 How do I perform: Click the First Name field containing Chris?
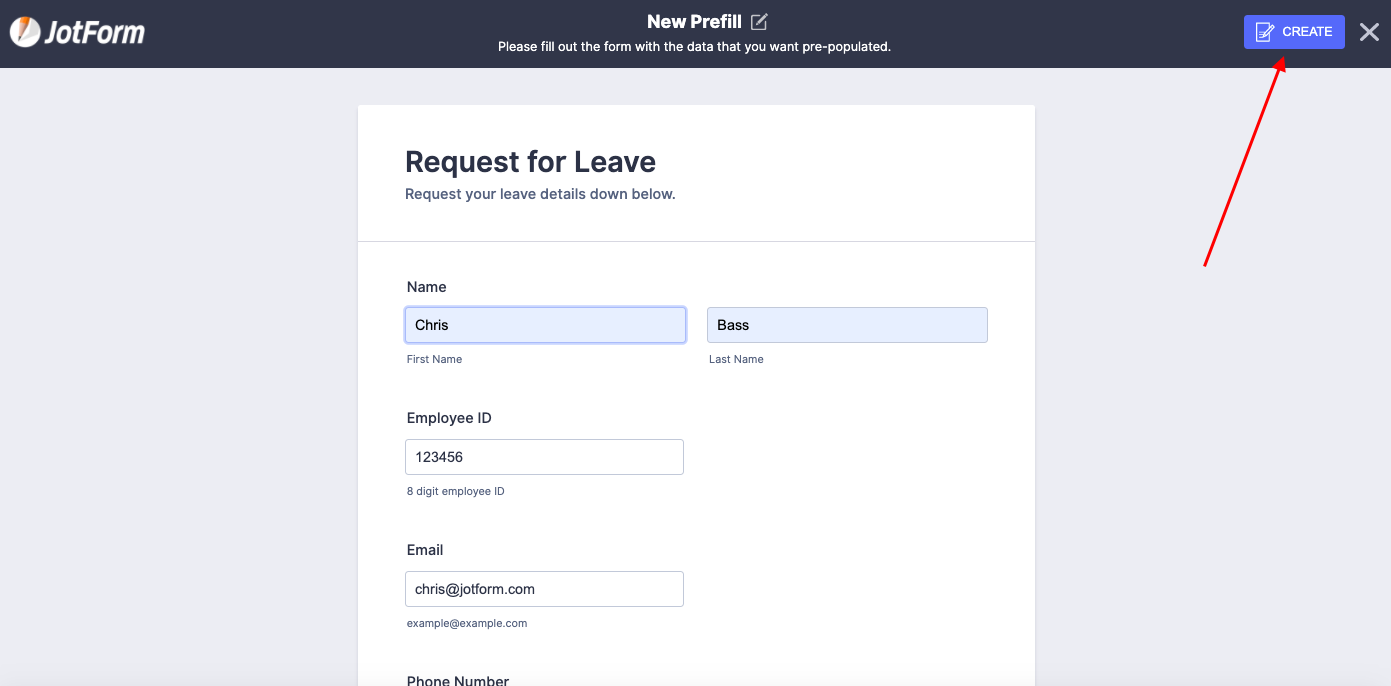tap(545, 325)
